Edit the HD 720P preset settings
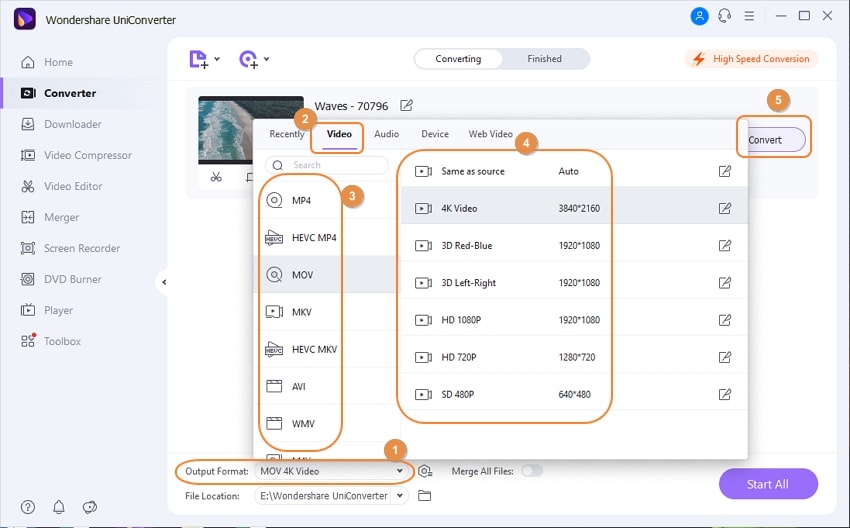Screen dimensions: 850x528 725,357
